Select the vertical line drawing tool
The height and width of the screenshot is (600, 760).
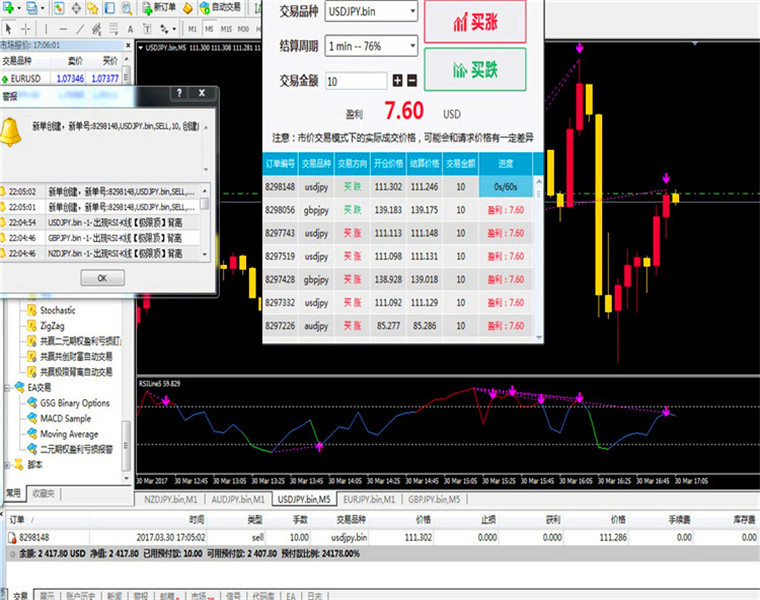(46, 29)
